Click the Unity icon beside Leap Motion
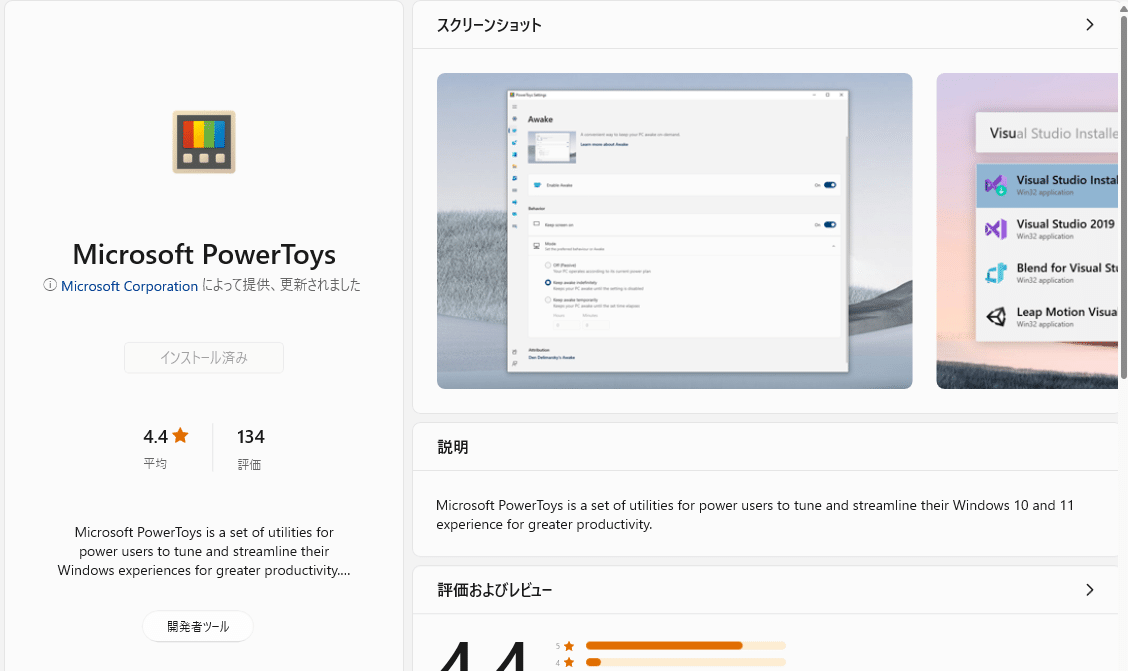Screen dimensions: 1128x671 995,317
